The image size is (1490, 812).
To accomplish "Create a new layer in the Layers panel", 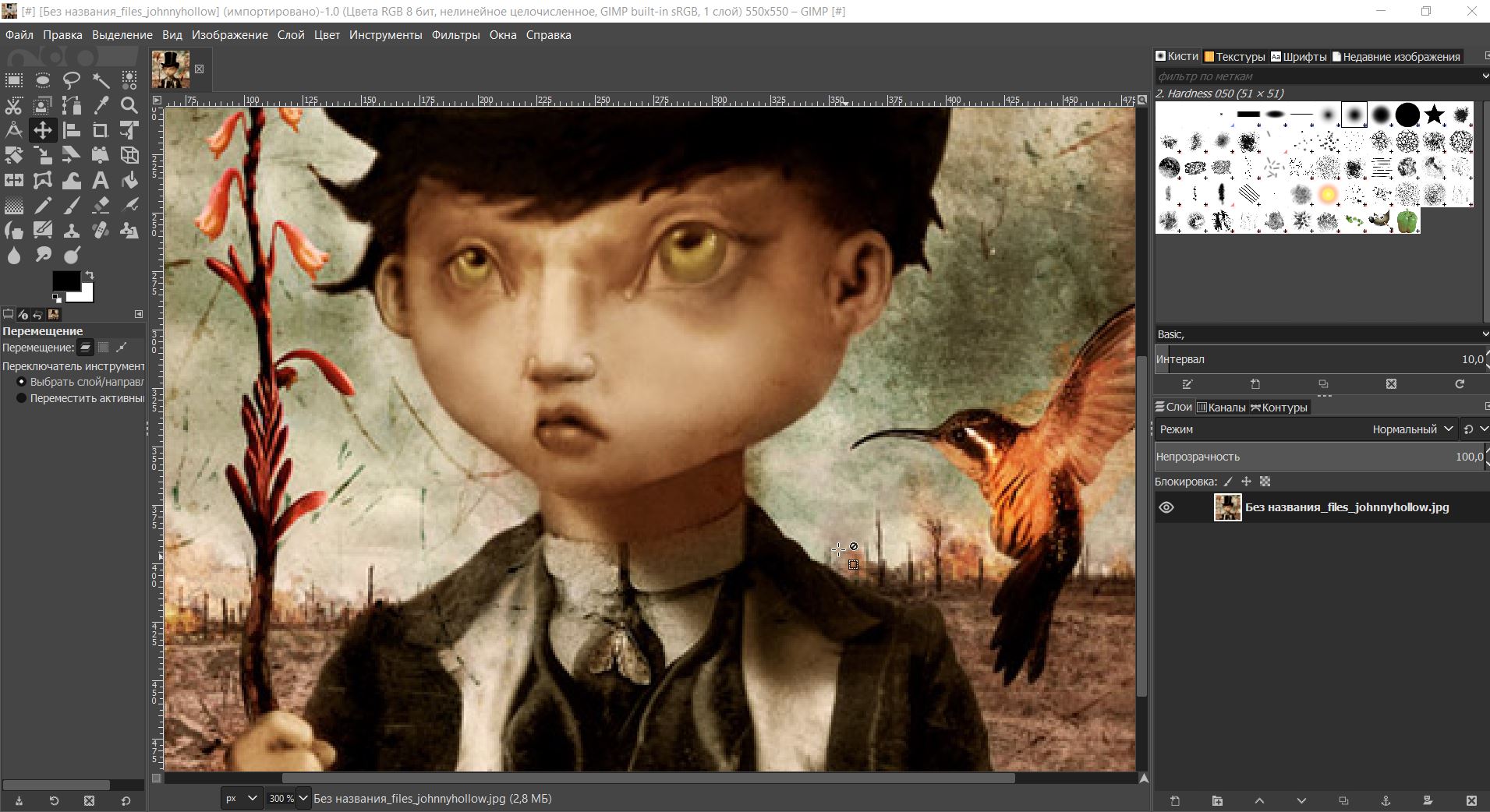I will coord(1175,800).
